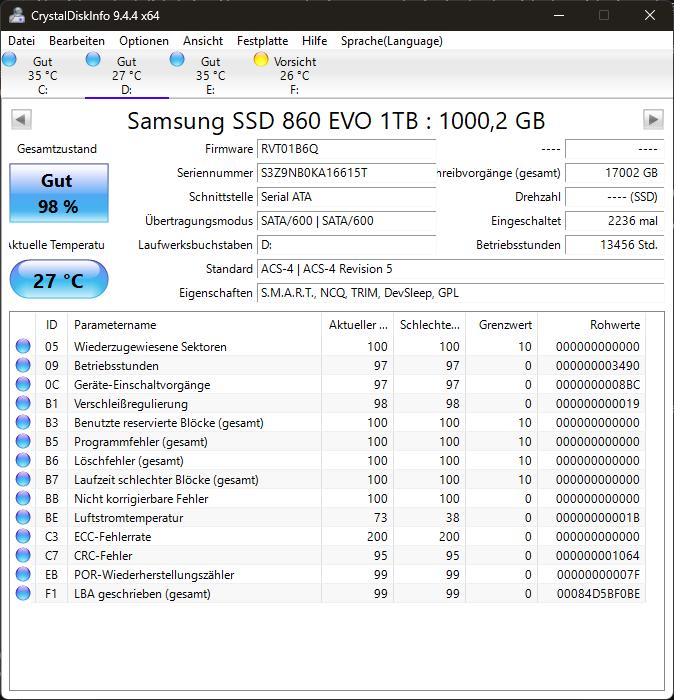Click status orb for Nicht korrigierbare Fehler

(x=23, y=498)
